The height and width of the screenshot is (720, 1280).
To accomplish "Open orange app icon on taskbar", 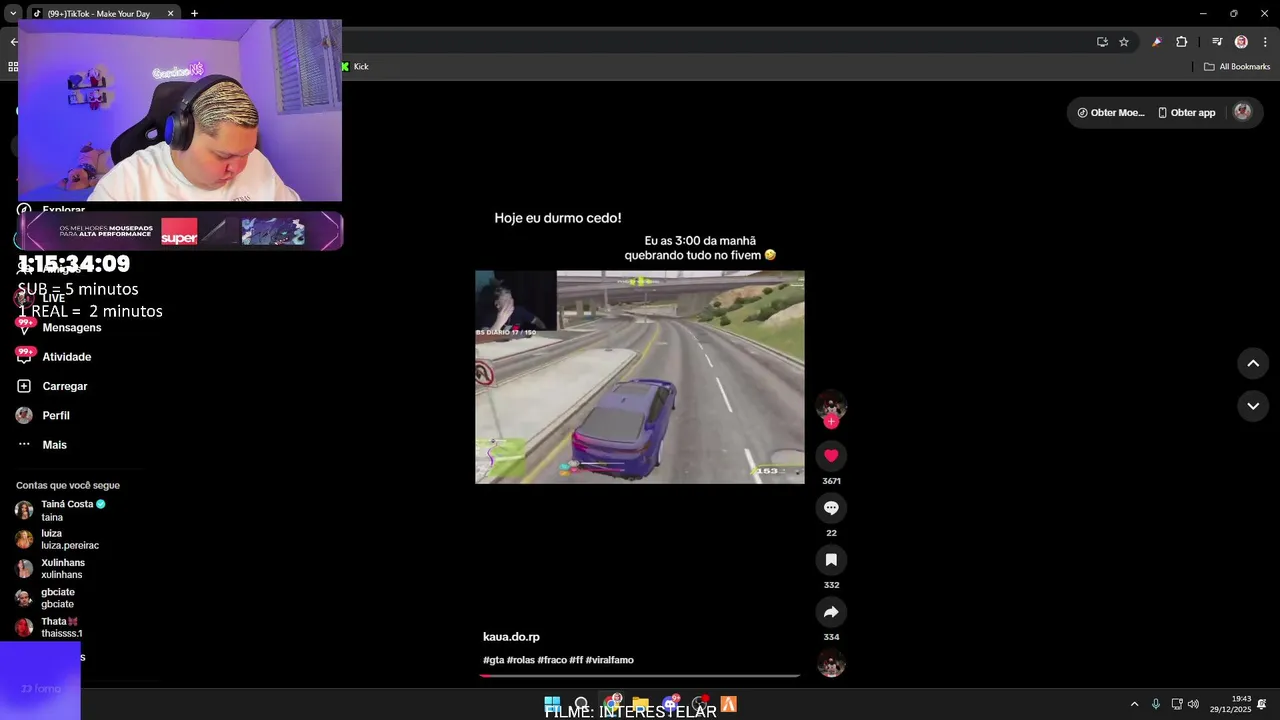I will [x=728, y=704].
